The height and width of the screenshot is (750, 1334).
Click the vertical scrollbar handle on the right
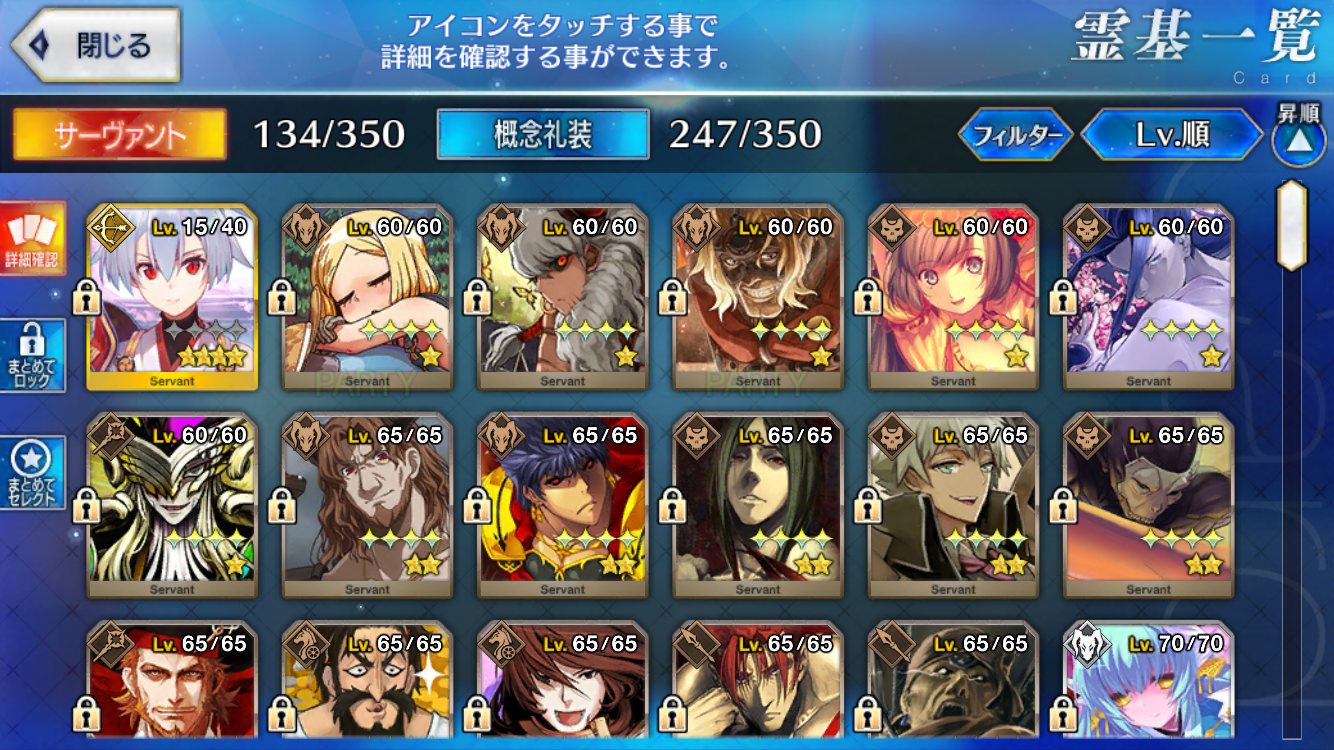(x=1291, y=225)
